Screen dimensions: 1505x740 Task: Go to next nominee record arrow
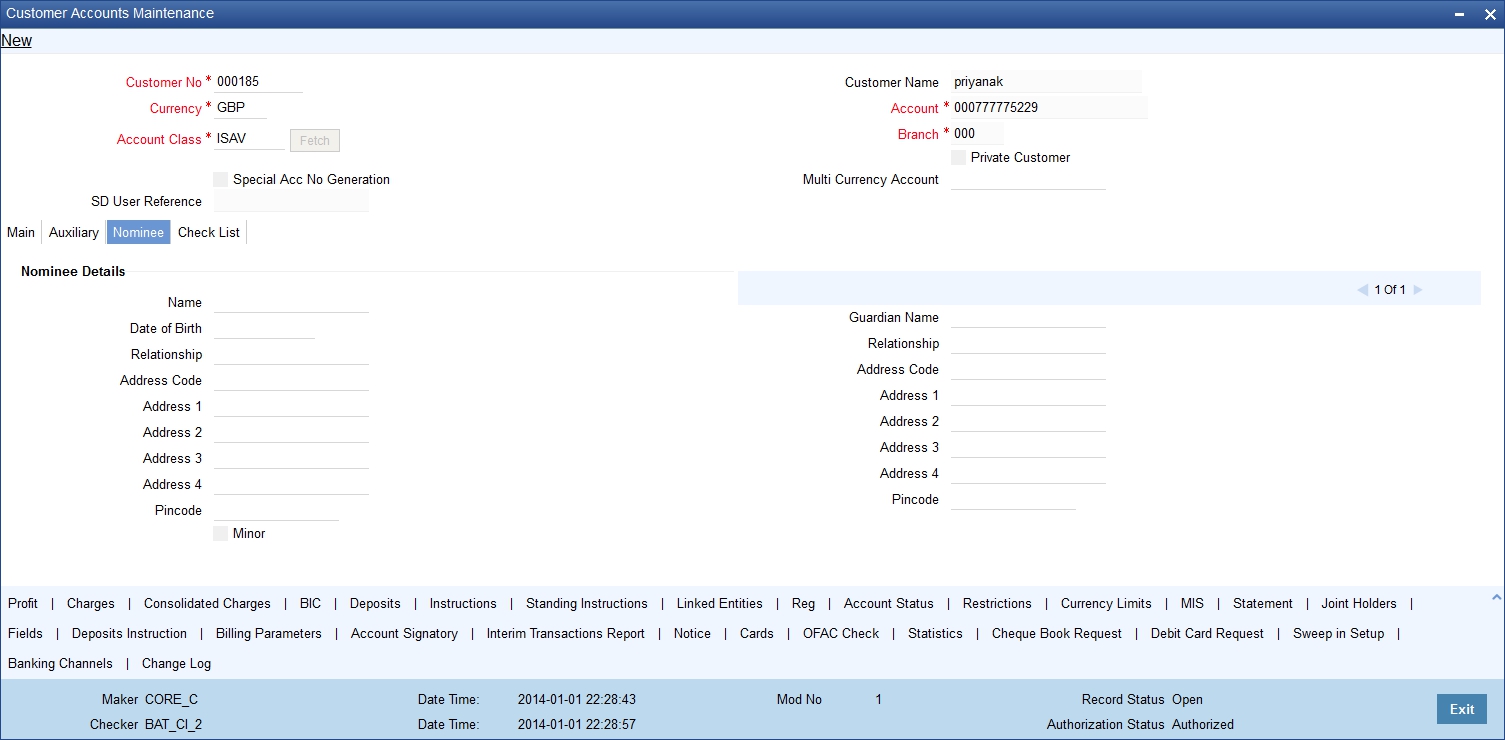tap(1417, 290)
